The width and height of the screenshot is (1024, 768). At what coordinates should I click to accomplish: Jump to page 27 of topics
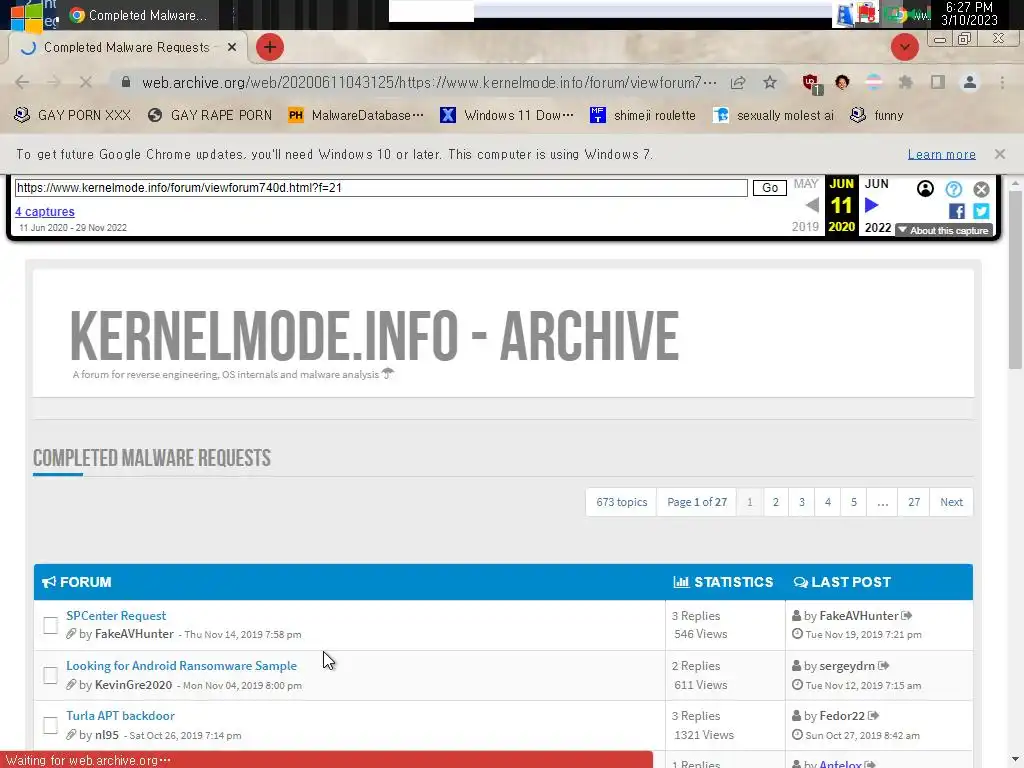(914, 502)
